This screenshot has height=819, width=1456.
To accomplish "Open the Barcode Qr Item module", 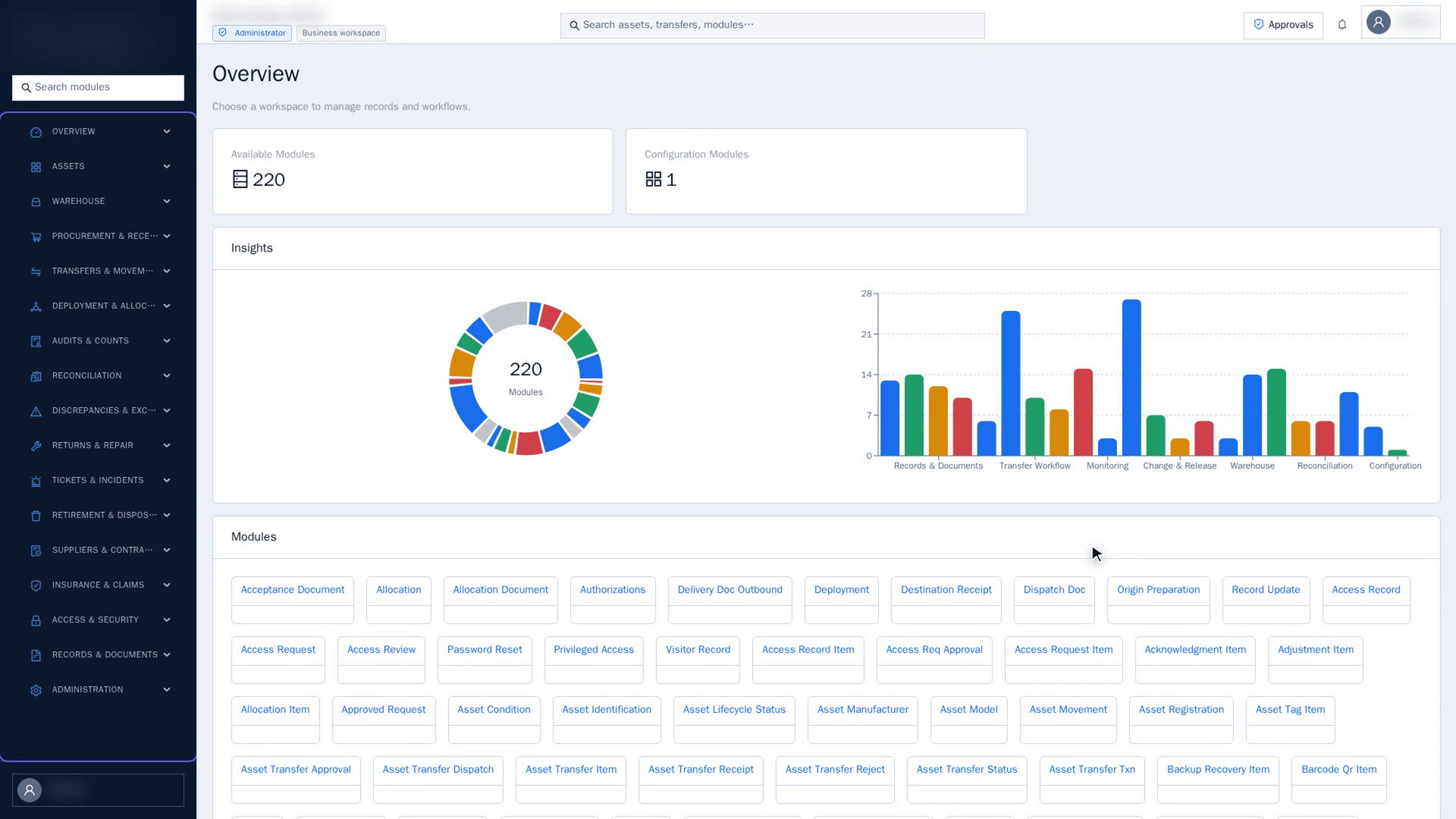I will pyautogui.click(x=1338, y=780).
